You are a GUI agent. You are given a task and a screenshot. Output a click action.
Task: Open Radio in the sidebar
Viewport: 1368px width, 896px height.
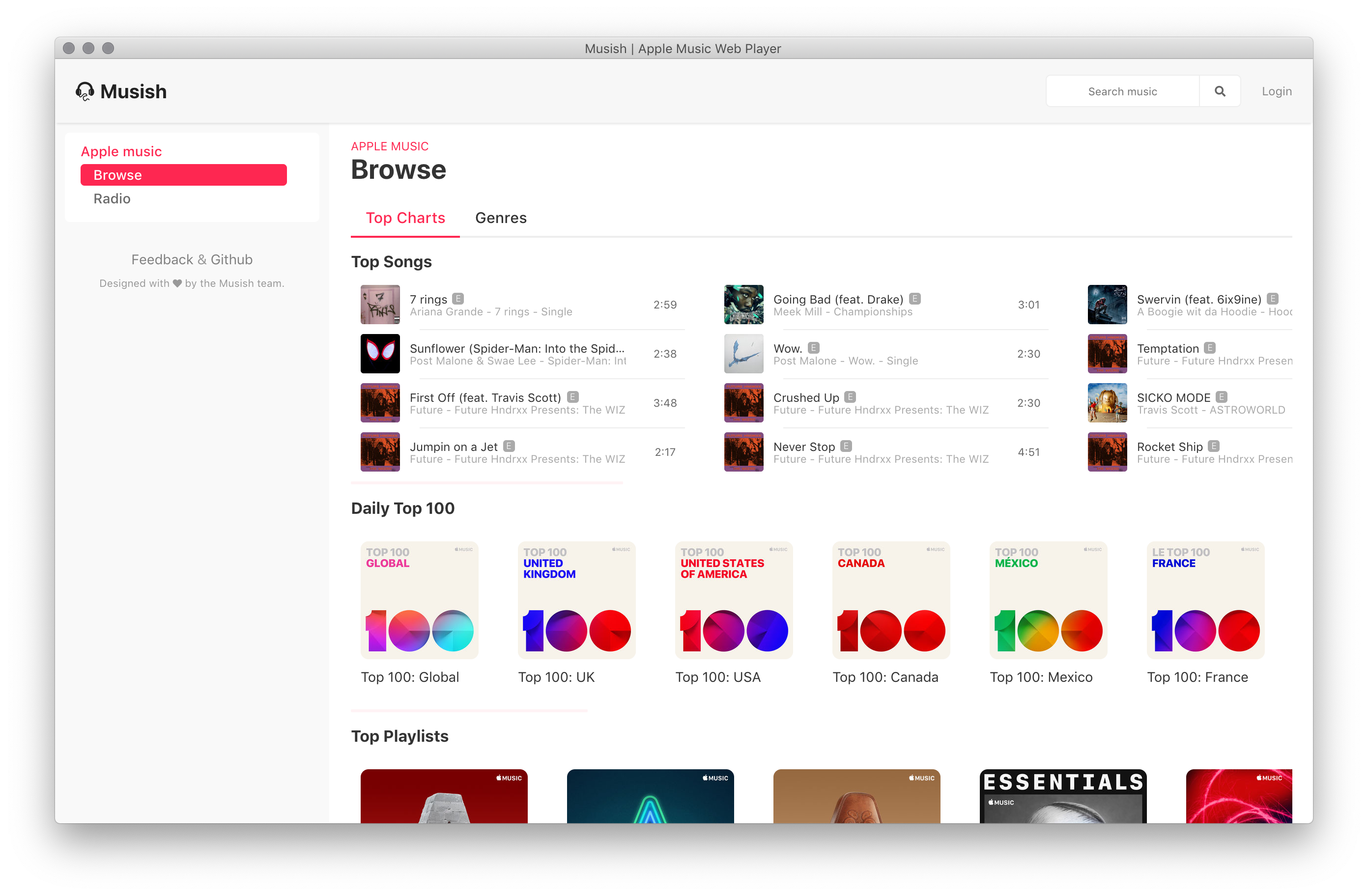tap(112, 199)
